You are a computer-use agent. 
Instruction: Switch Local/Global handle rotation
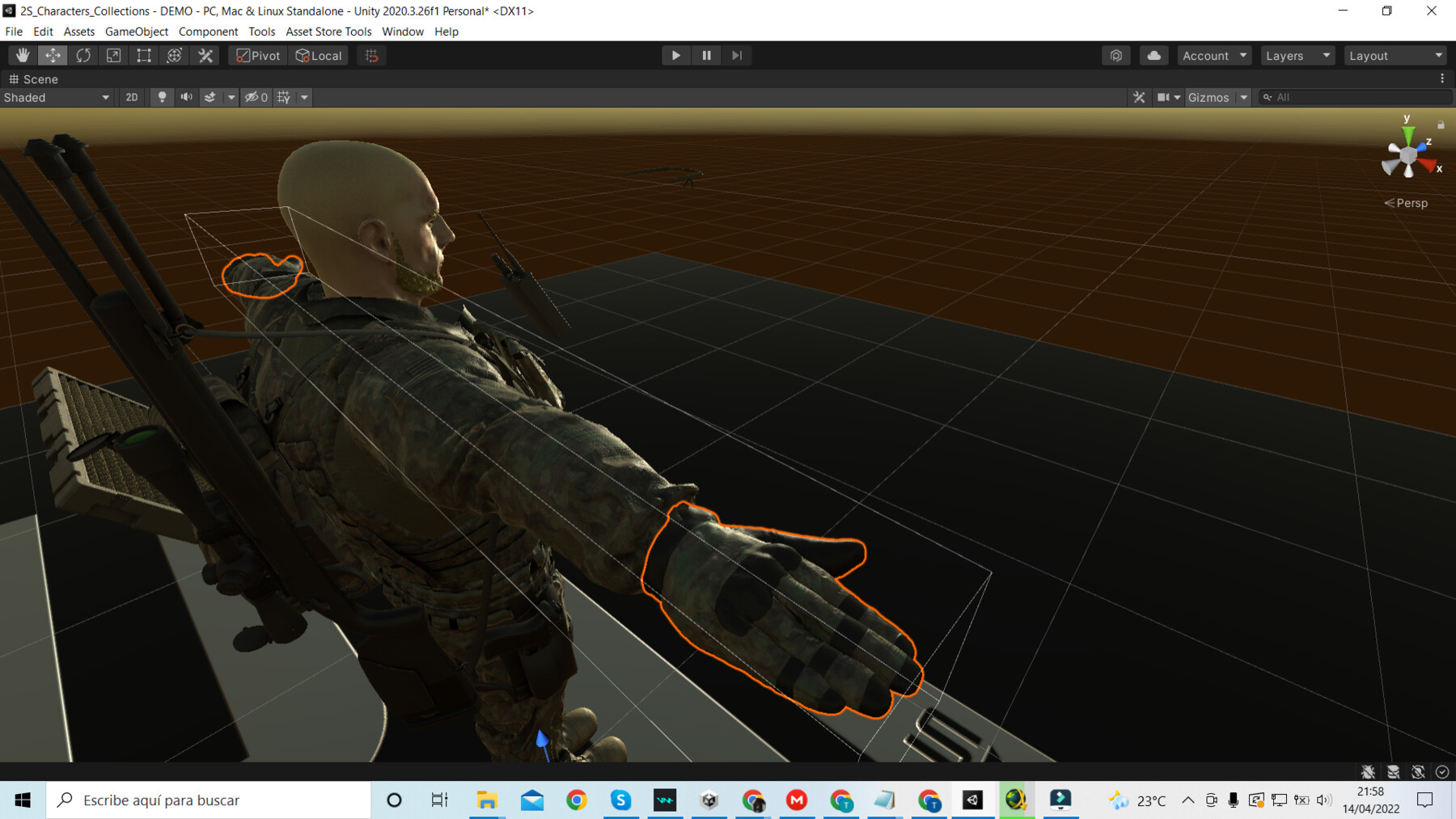[319, 56]
